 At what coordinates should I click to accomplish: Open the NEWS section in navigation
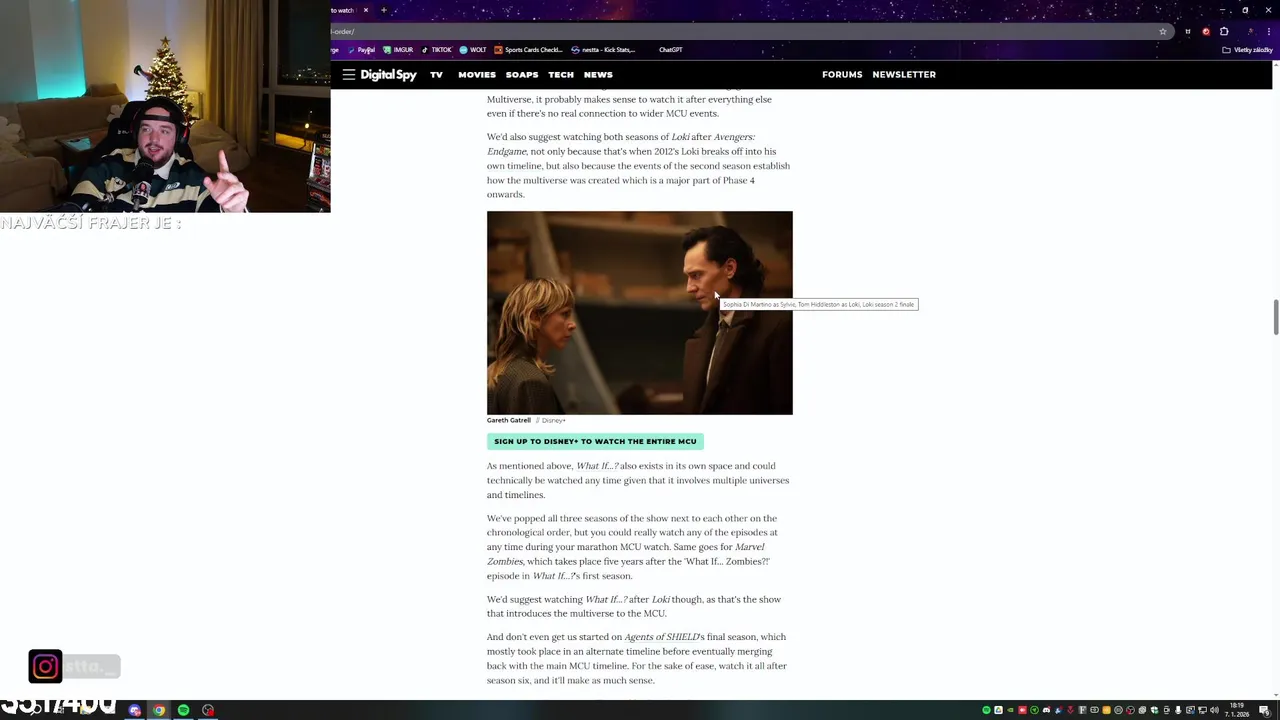pyautogui.click(x=598, y=75)
